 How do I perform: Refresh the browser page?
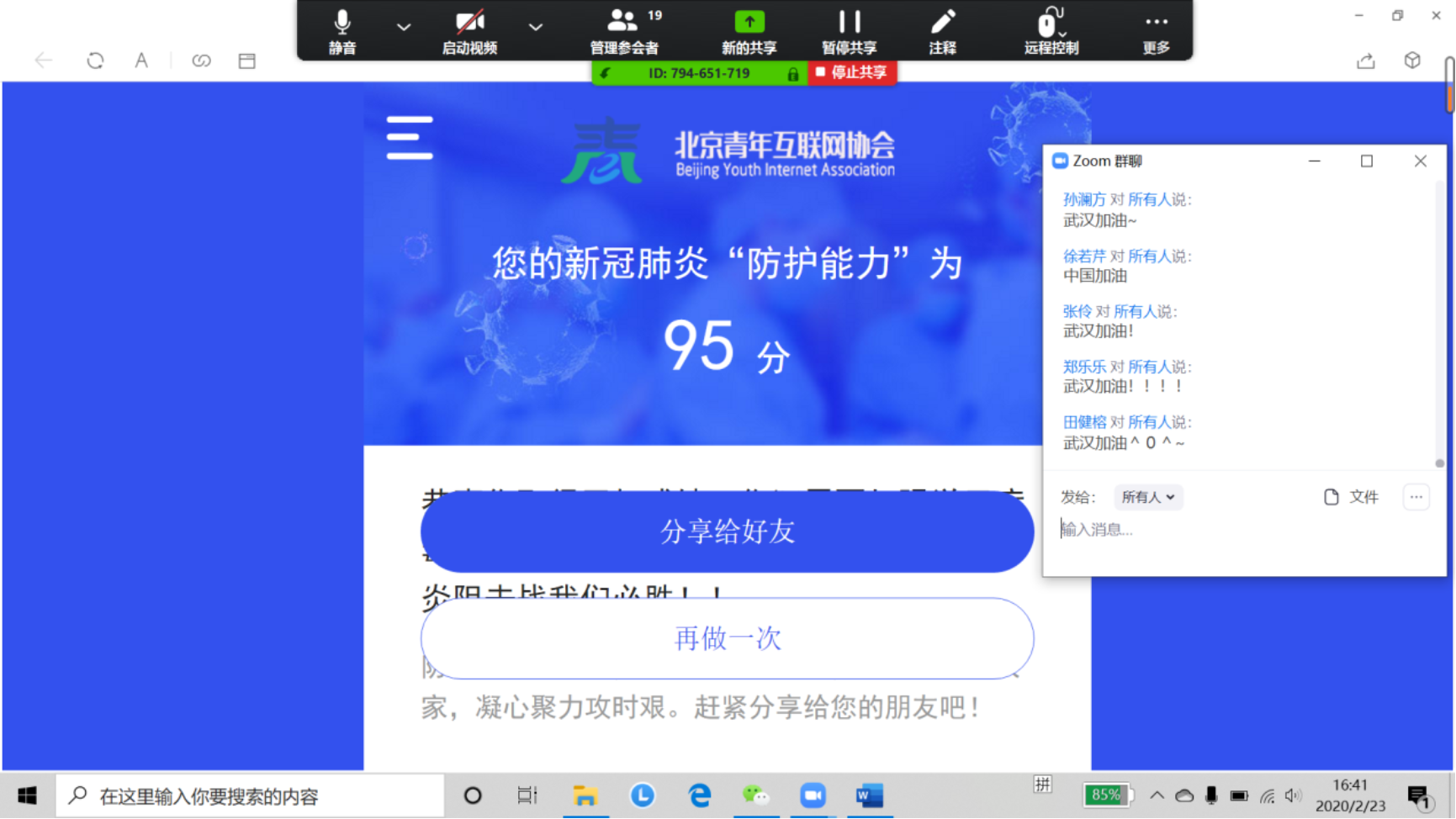coord(95,61)
